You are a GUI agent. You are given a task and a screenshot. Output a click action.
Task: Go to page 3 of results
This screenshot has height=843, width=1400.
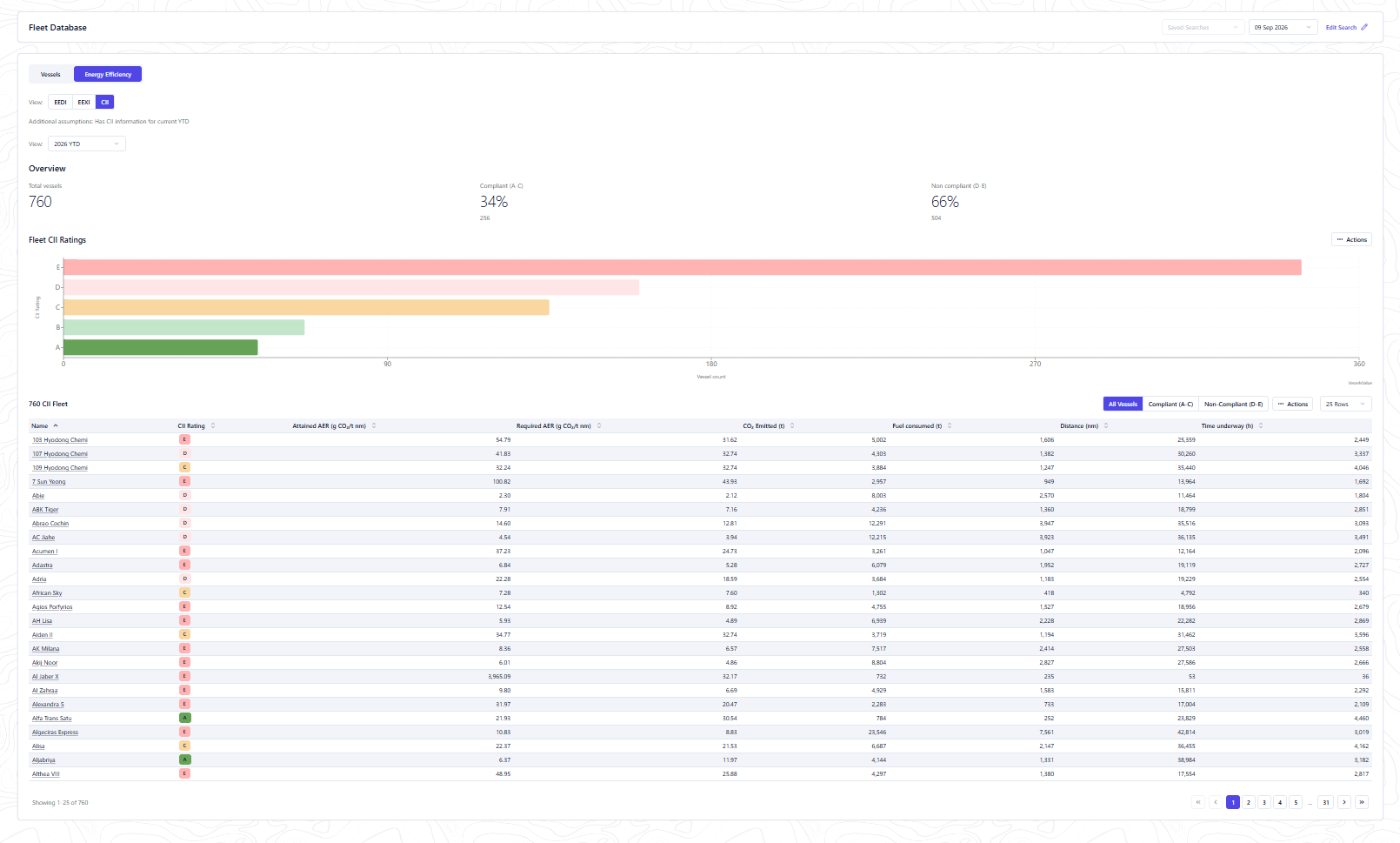pyautogui.click(x=1264, y=802)
